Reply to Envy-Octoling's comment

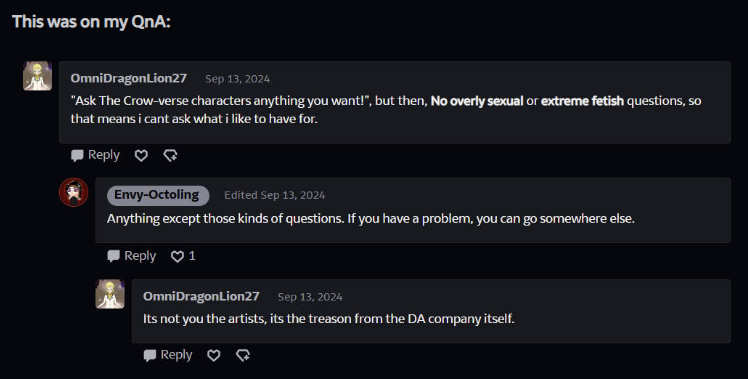click(132, 256)
